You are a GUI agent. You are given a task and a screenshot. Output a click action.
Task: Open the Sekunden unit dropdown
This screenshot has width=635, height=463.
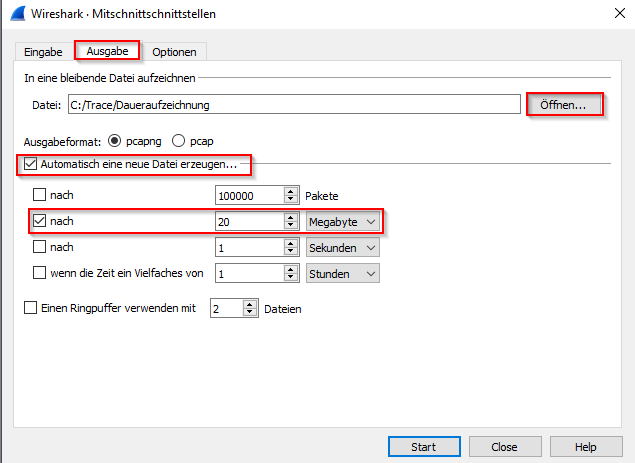coord(342,247)
